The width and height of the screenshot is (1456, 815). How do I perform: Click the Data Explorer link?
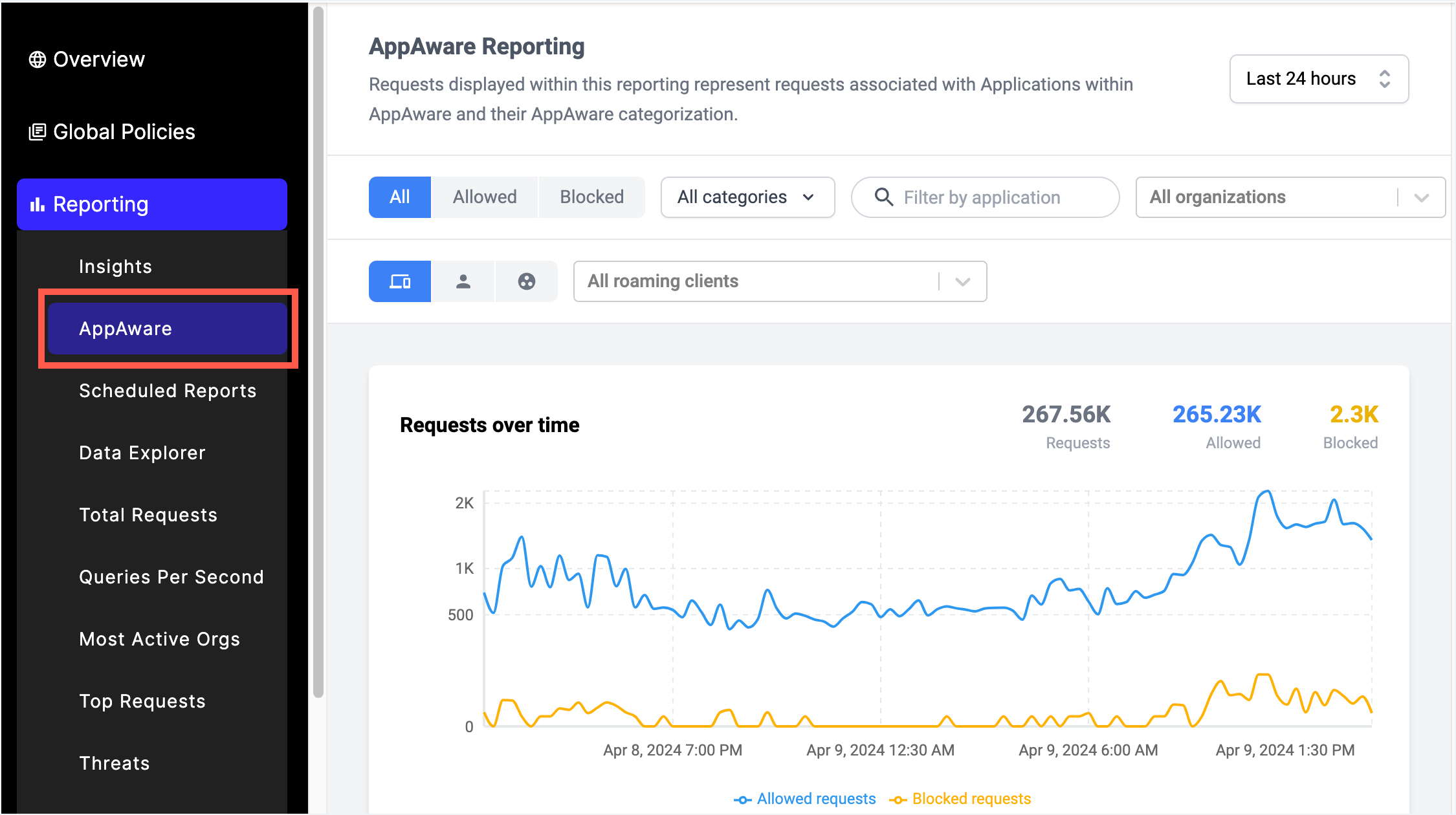point(142,452)
